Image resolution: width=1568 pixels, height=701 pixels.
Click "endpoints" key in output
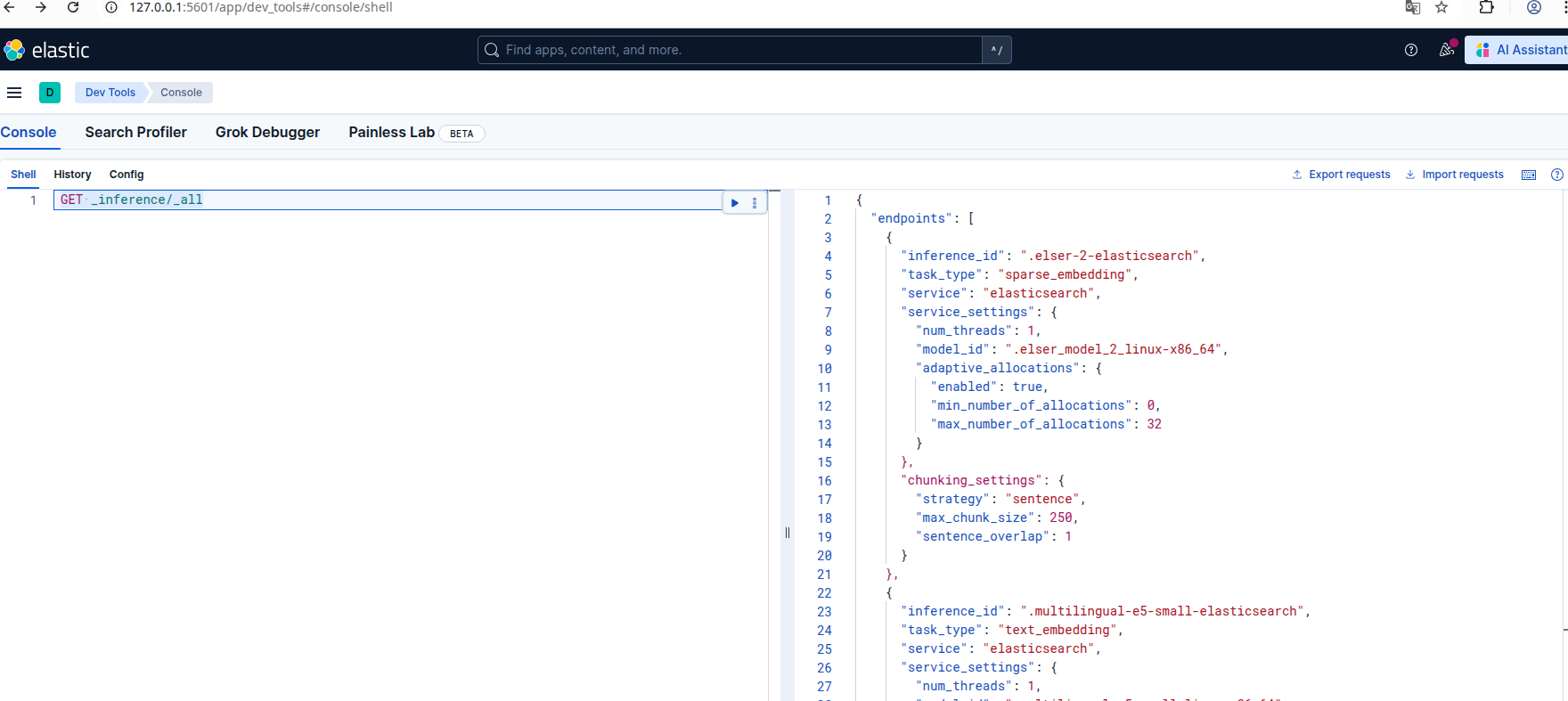912,218
